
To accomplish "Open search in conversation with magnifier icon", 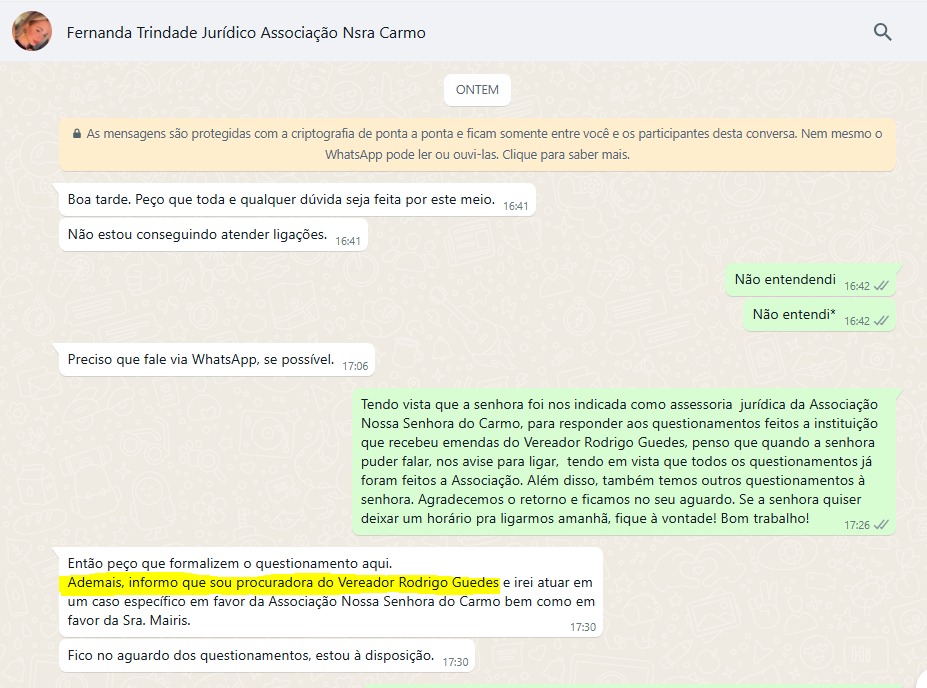I will tap(882, 32).
